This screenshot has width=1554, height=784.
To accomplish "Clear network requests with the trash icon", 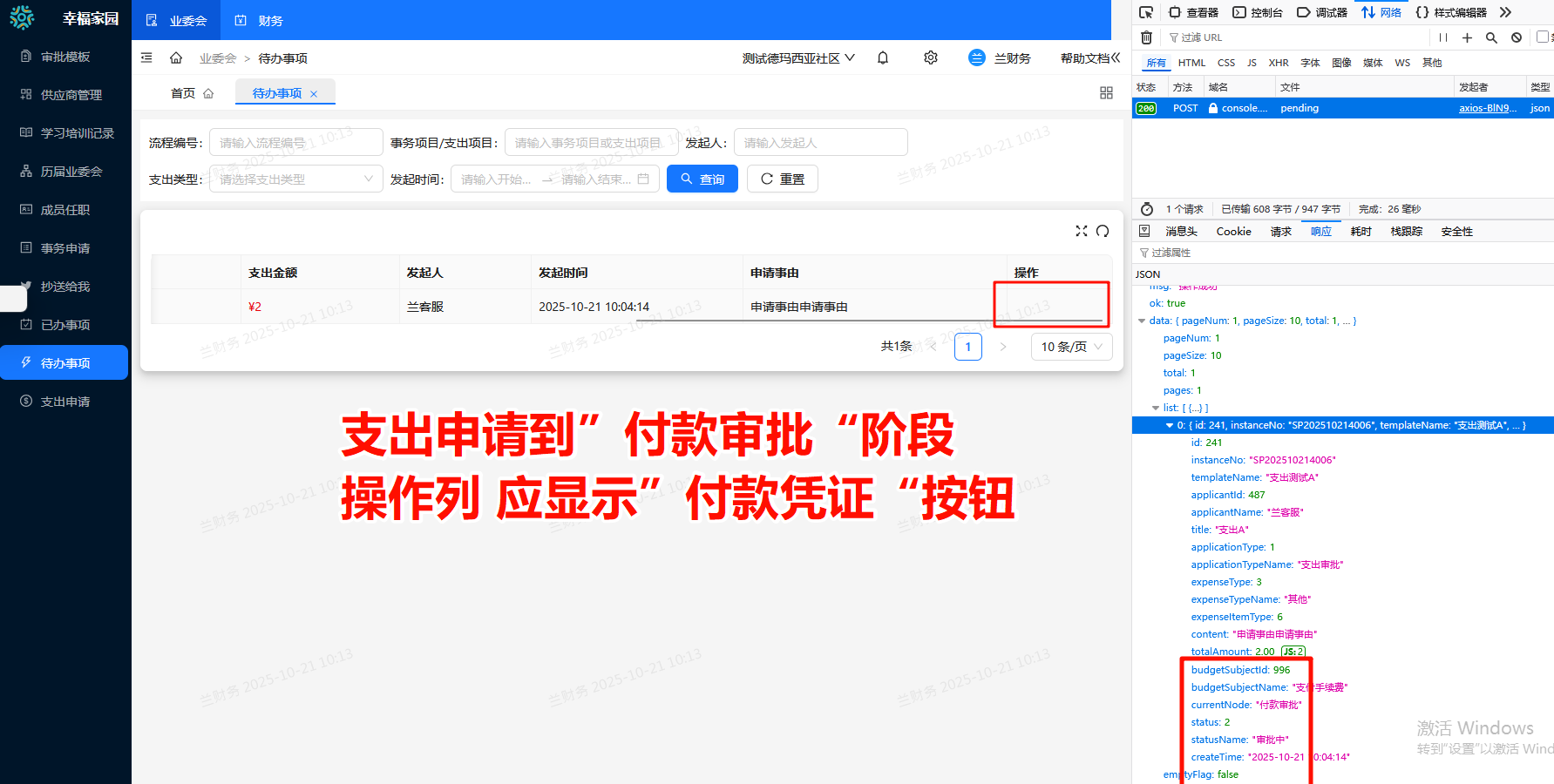I will tap(1147, 37).
